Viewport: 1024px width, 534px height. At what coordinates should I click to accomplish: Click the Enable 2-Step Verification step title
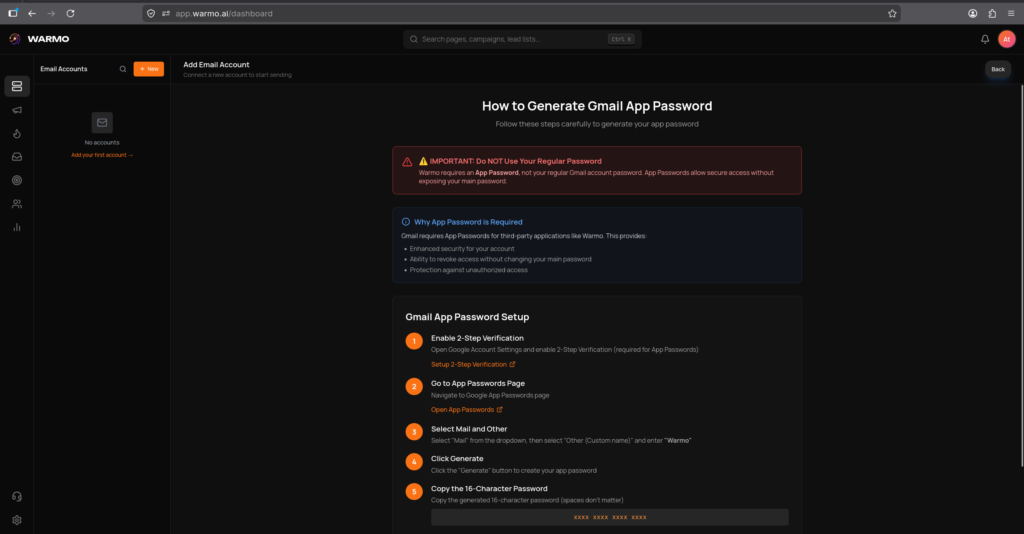click(477, 338)
